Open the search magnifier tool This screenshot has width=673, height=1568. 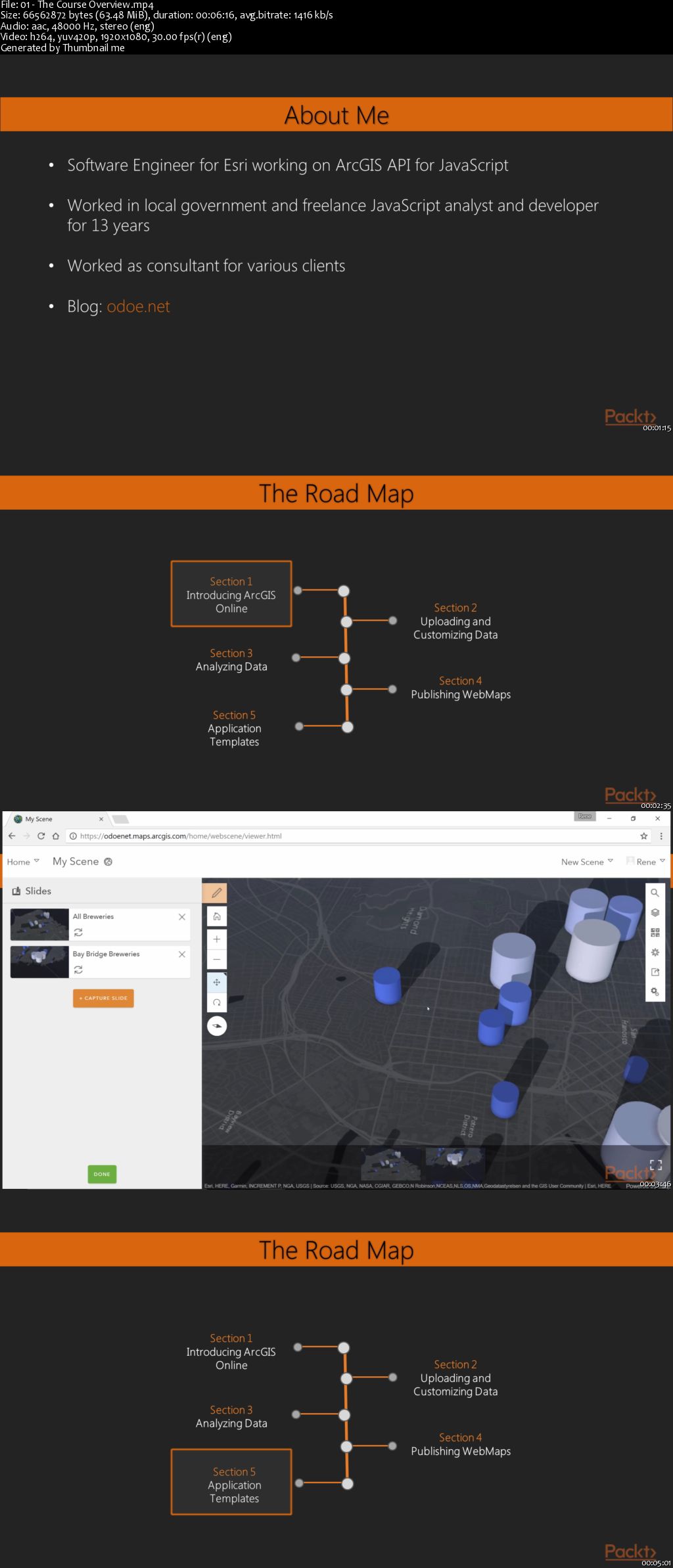pyautogui.click(x=655, y=893)
